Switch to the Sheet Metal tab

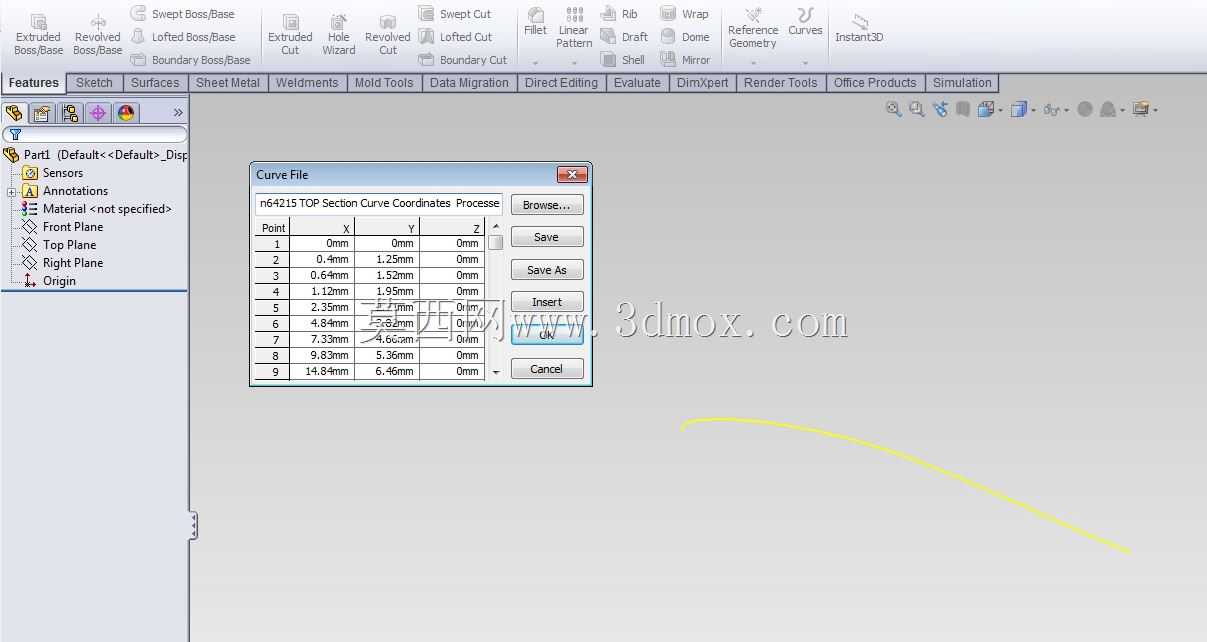click(x=228, y=83)
